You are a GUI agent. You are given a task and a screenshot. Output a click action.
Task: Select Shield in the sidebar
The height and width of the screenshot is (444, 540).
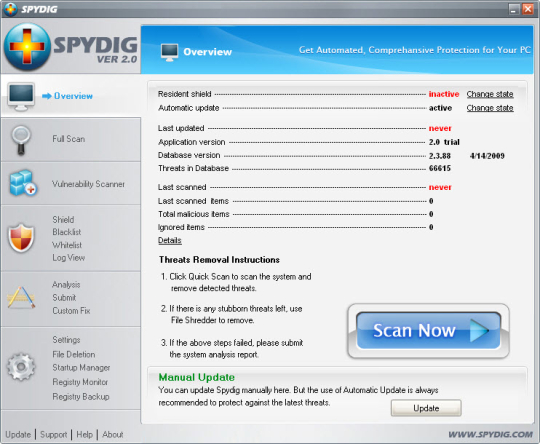(63, 220)
